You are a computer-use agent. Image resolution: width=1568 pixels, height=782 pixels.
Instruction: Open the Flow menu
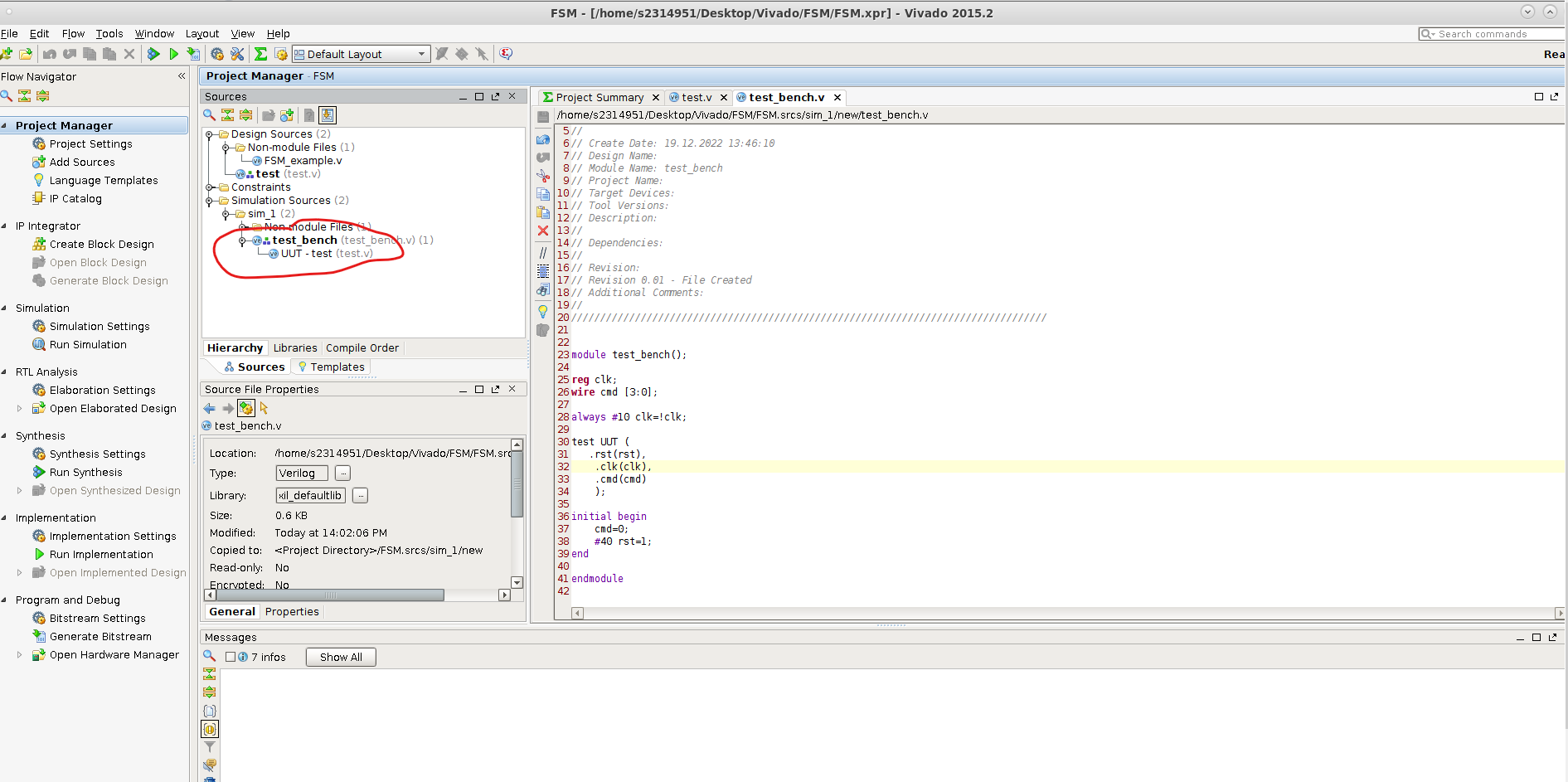coord(73,33)
